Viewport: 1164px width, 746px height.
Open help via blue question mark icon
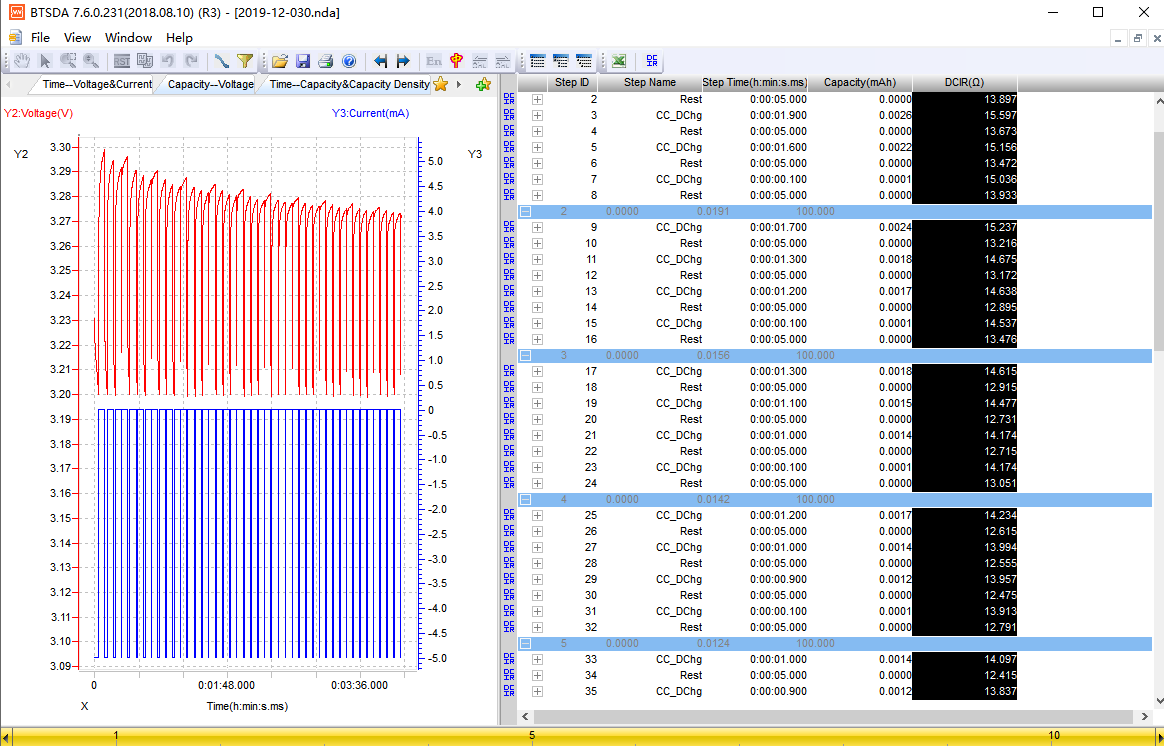pos(349,61)
